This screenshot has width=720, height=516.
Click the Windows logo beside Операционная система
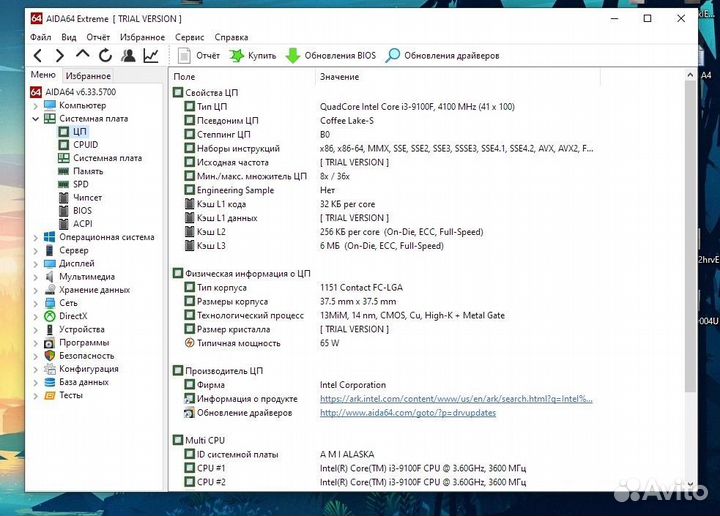50,237
